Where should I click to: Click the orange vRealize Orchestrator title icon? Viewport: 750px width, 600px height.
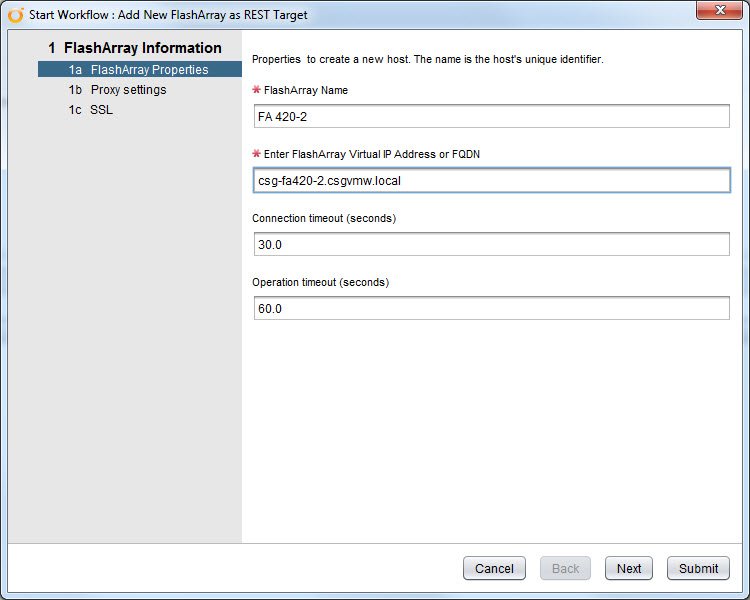15,15
